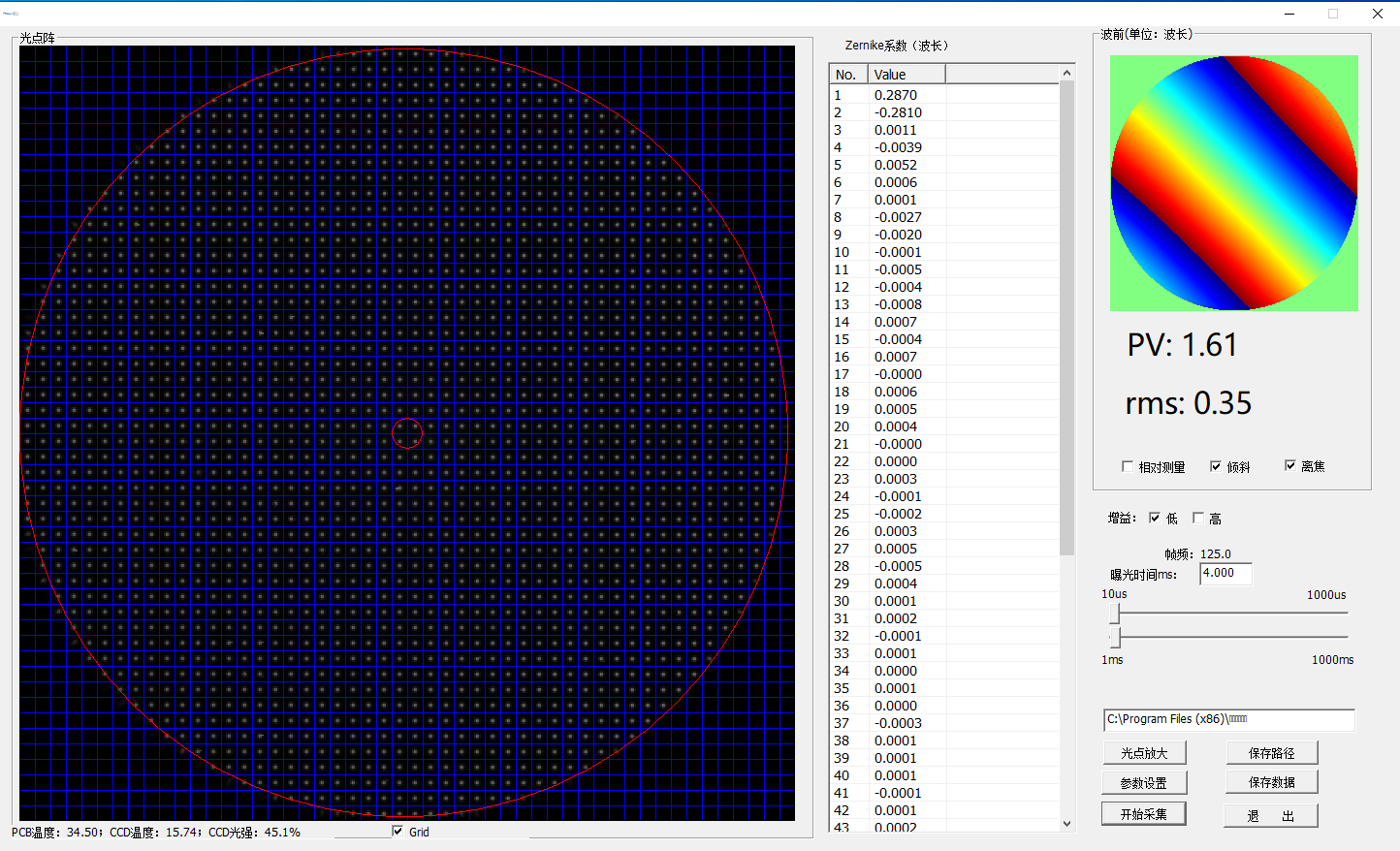Click the scroll-up arrow of Zernike list

pos(1066,73)
